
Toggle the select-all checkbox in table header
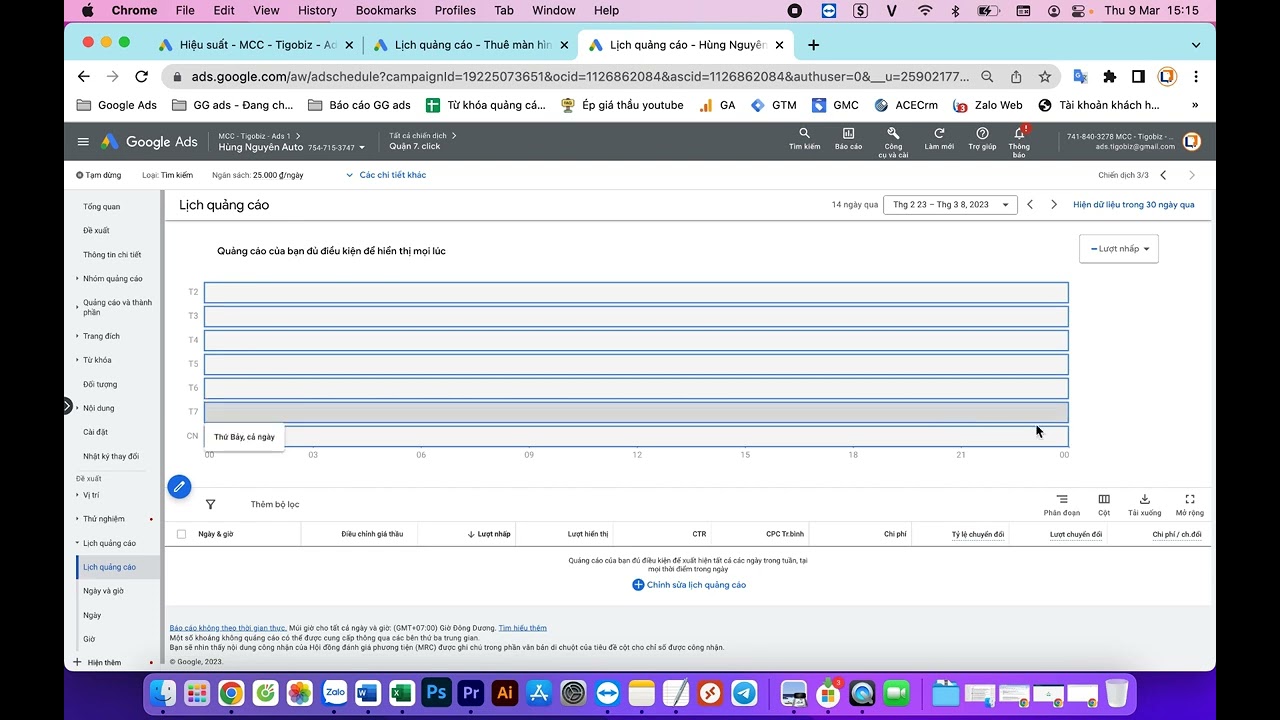181,534
